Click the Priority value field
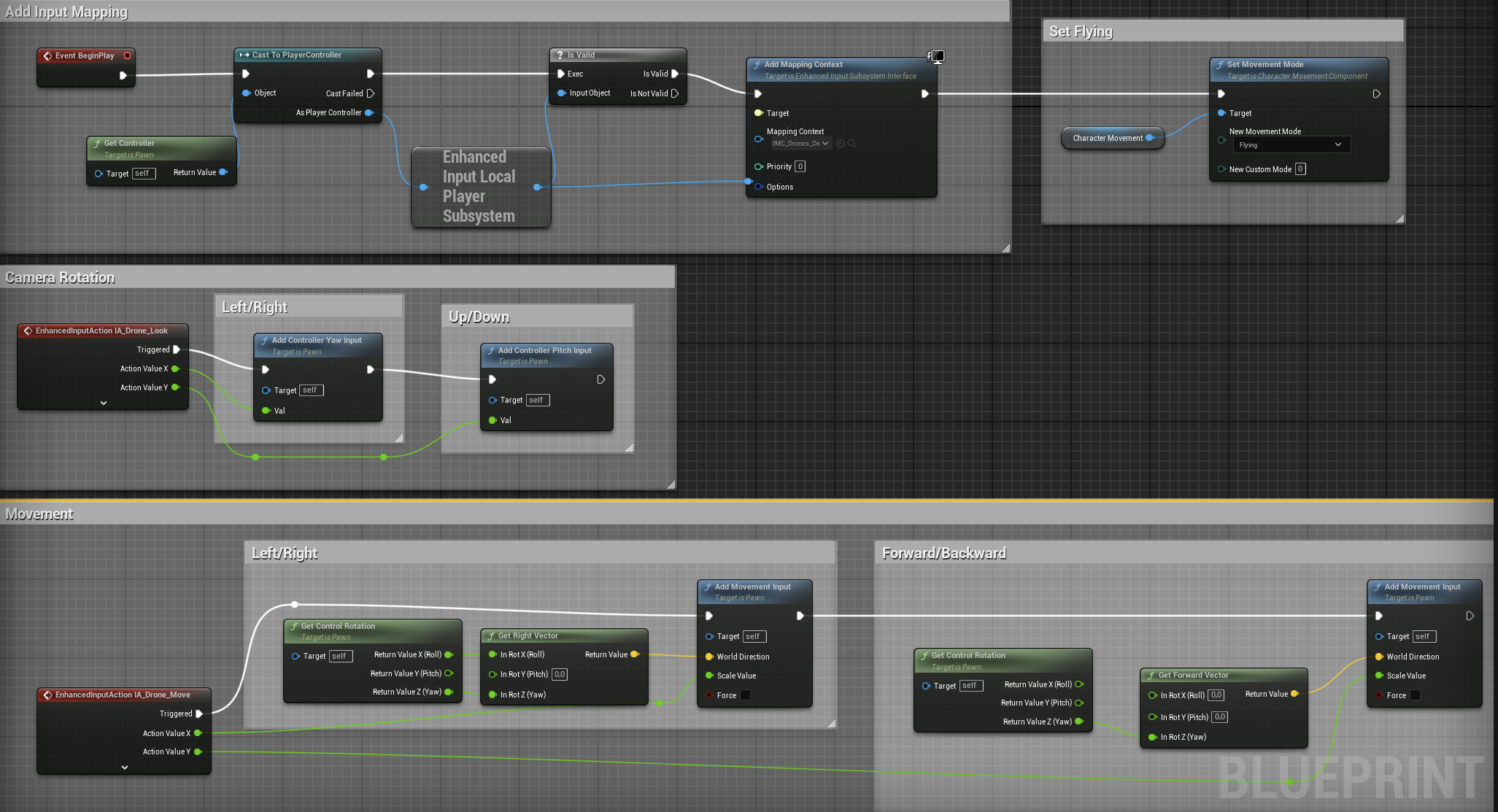This screenshot has width=1498, height=812. click(800, 166)
